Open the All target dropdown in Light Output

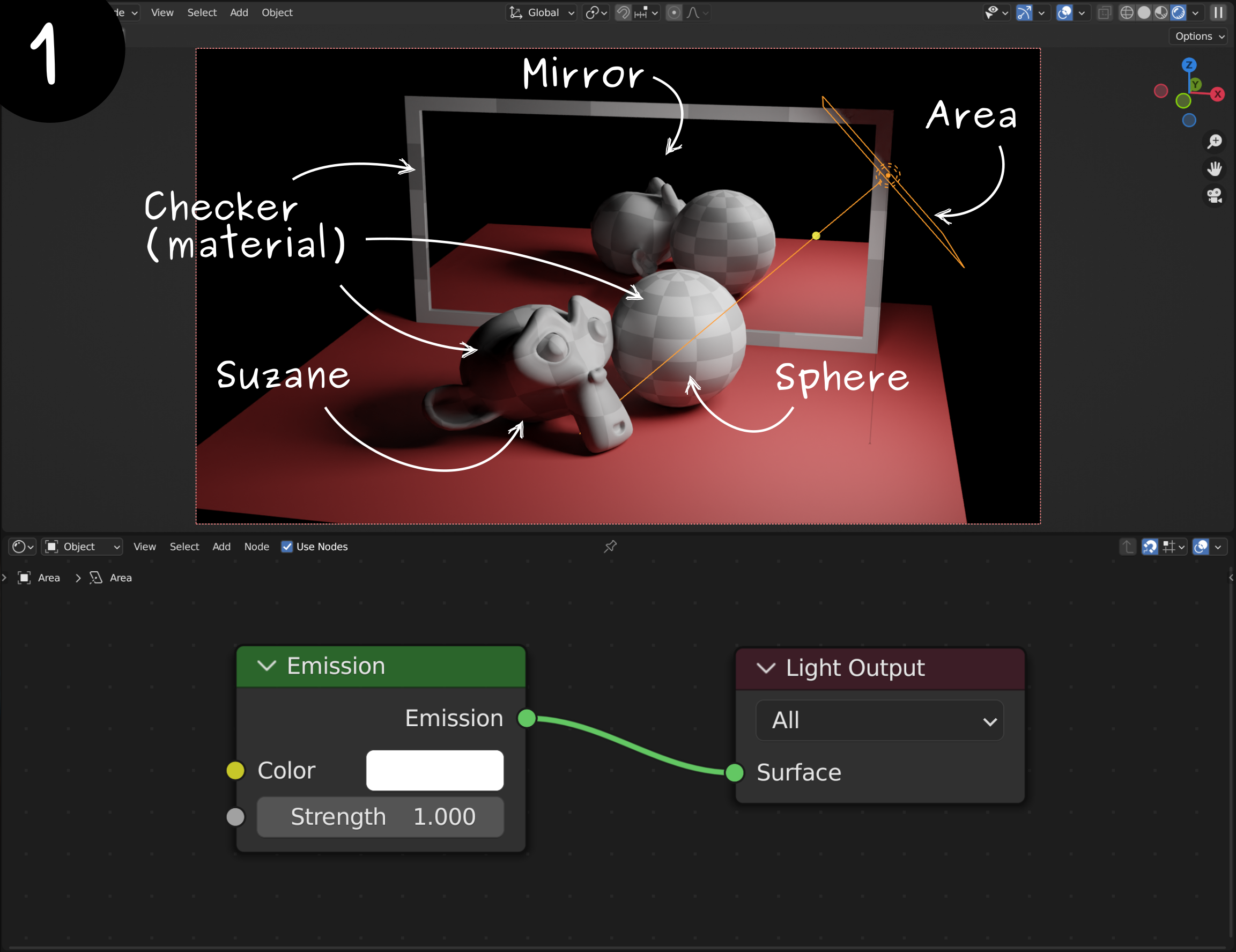879,720
